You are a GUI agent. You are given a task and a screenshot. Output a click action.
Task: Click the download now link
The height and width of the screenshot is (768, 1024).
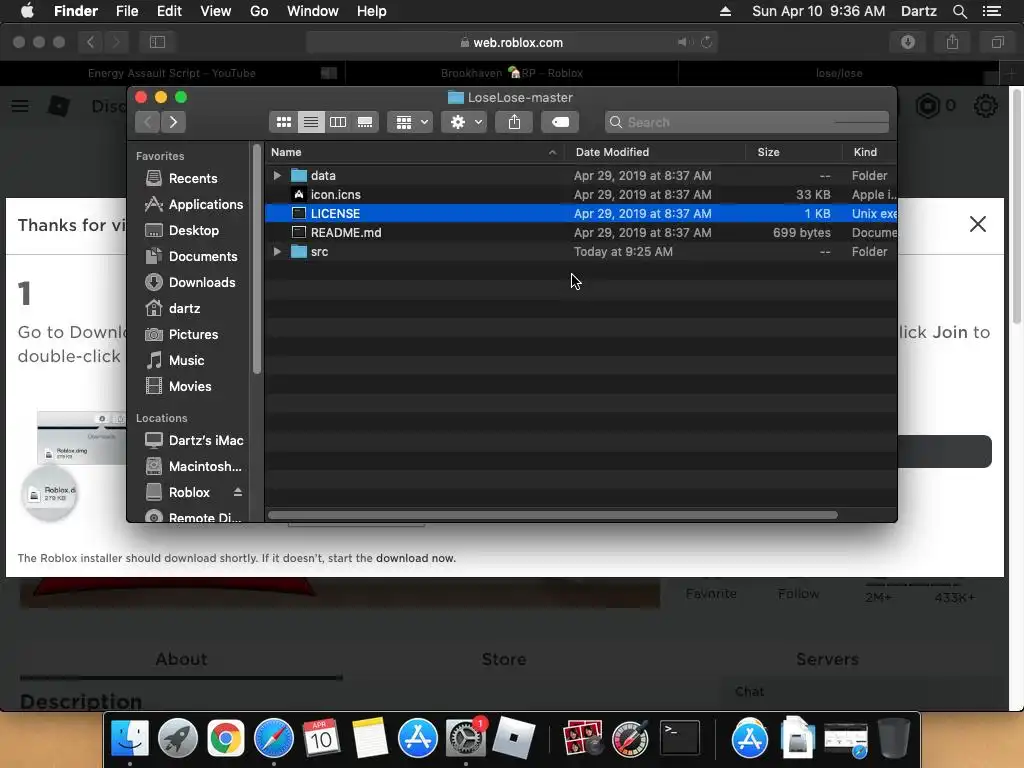point(415,558)
